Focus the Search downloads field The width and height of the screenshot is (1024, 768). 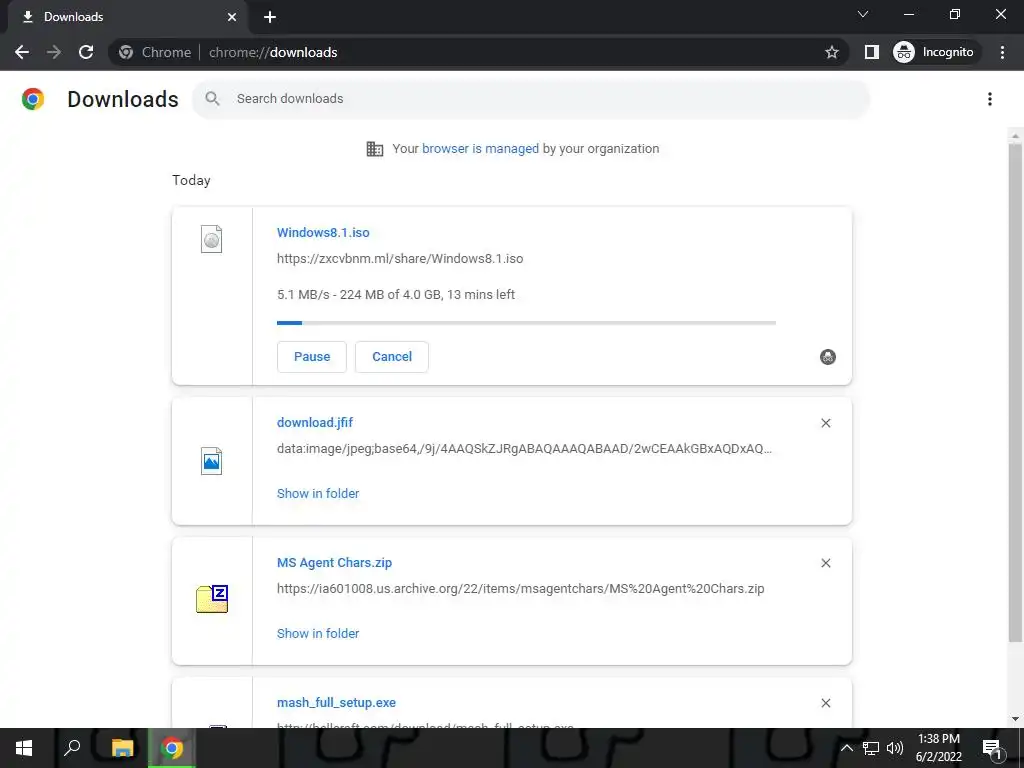[531, 99]
